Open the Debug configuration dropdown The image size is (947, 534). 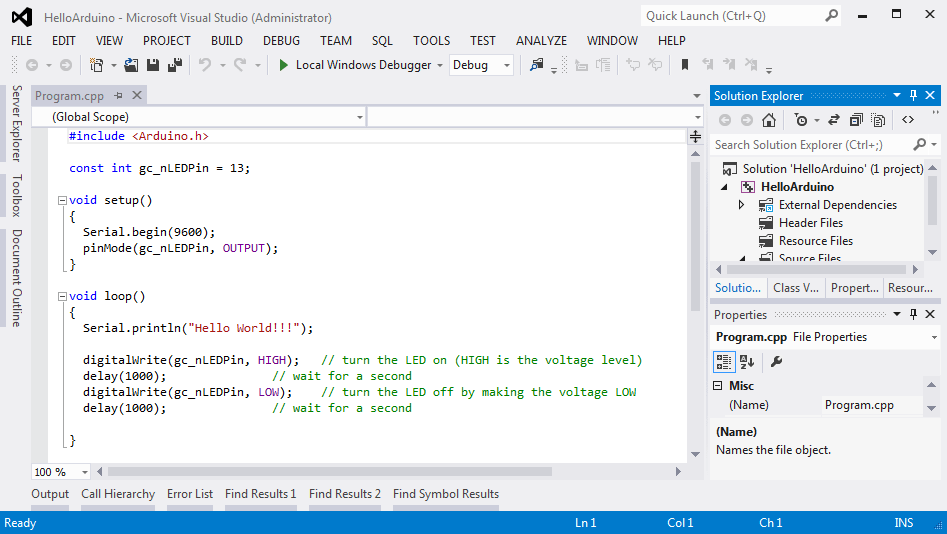[507, 65]
